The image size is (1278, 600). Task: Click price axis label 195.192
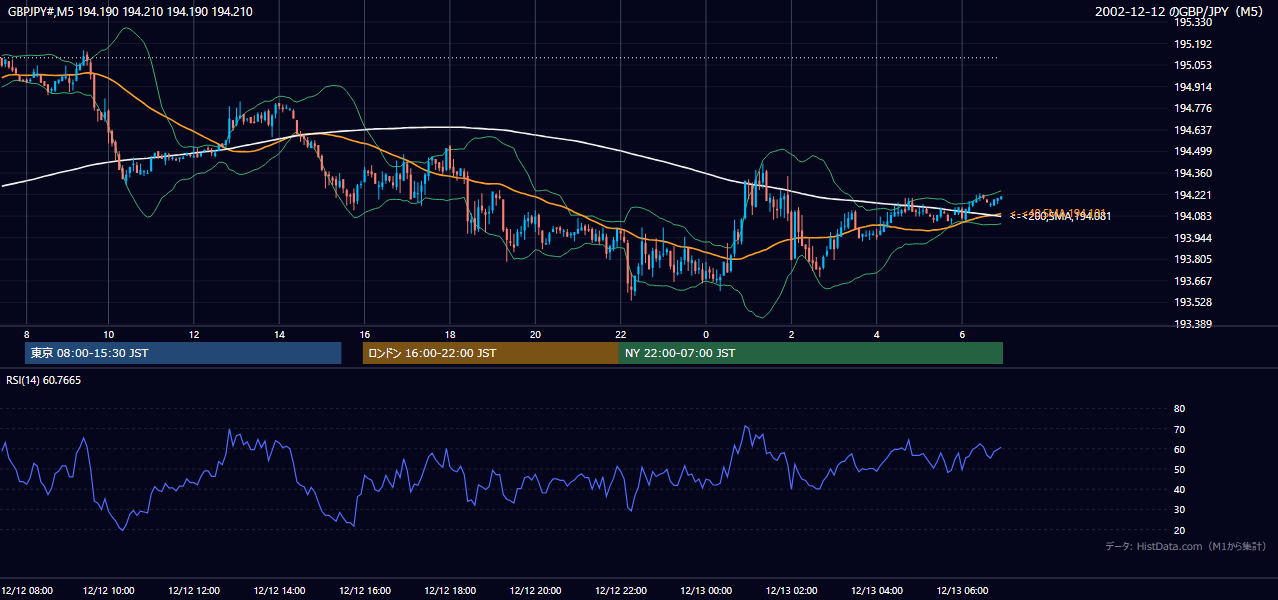pos(1193,44)
